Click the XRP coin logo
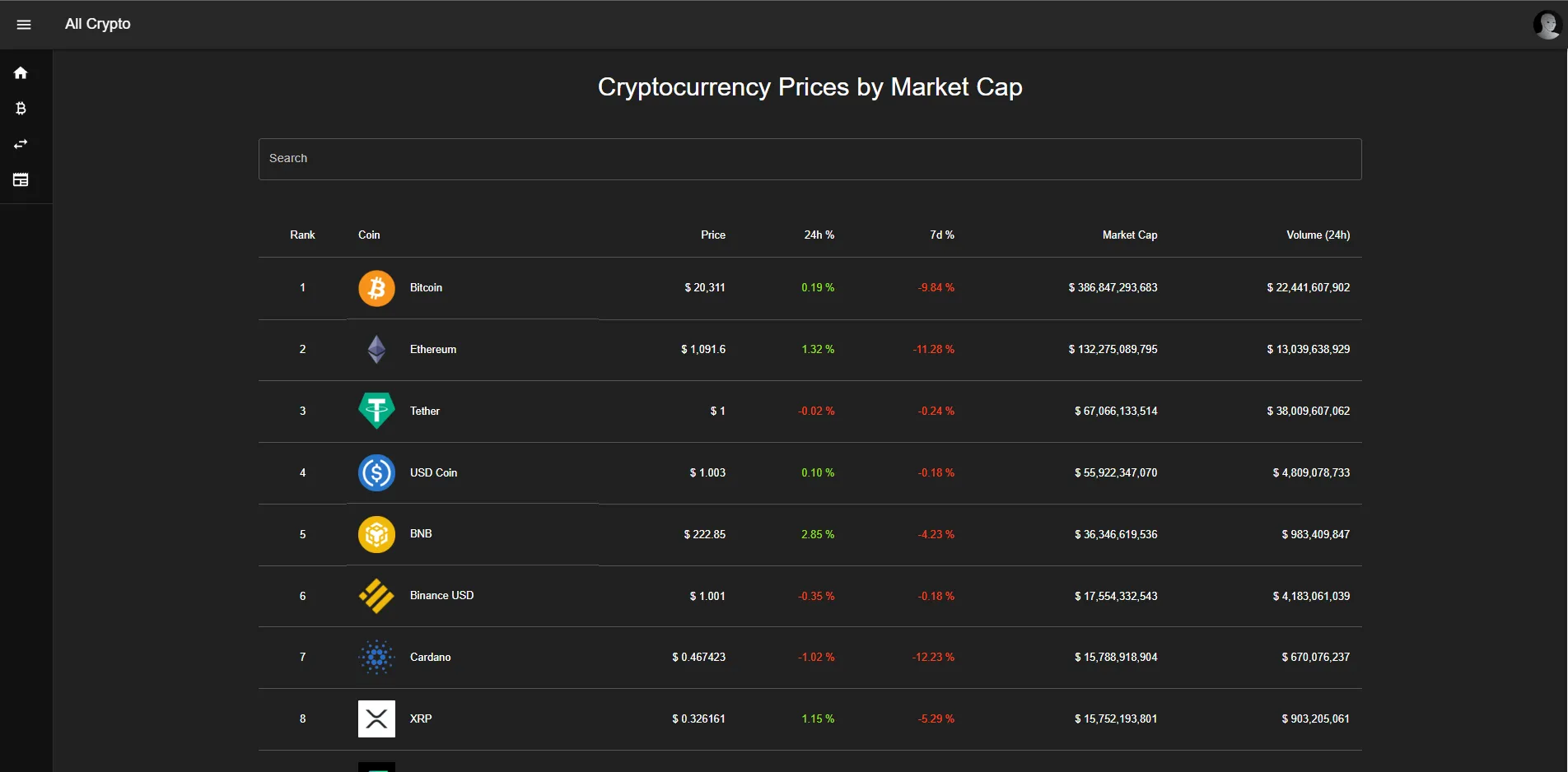Screen dimensions: 1568x772 376,719
